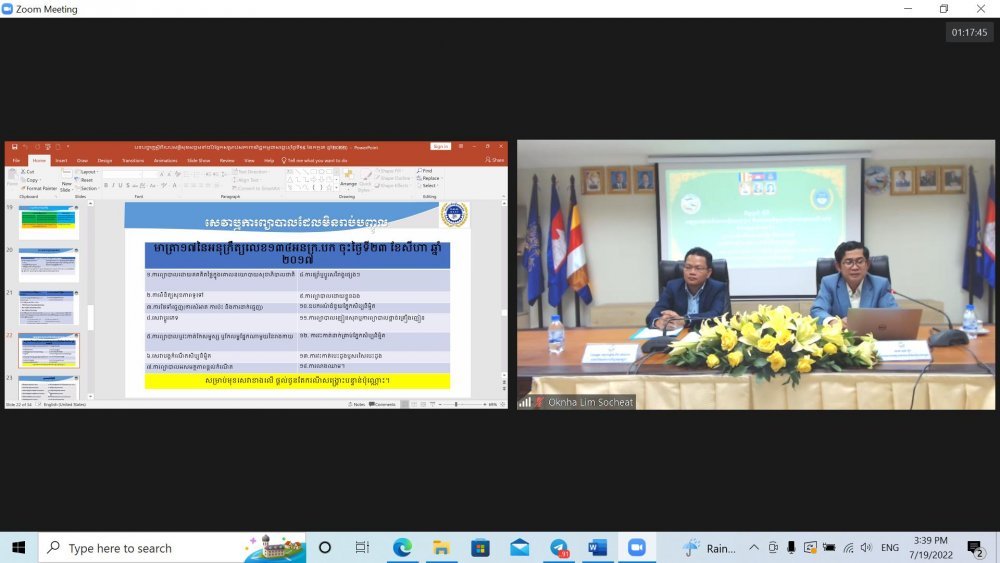Show hidden system tray icons

tap(754, 548)
